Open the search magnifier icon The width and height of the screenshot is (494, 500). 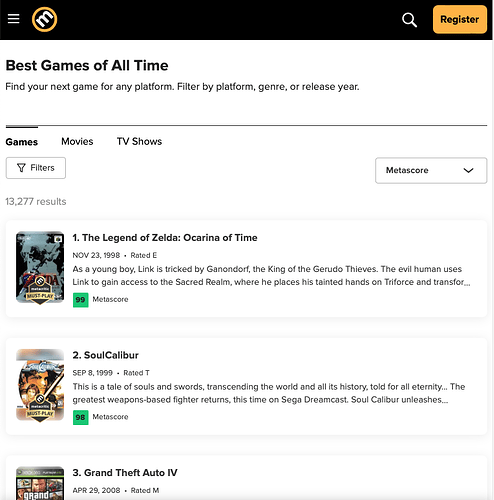pyautogui.click(x=409, y=20)
